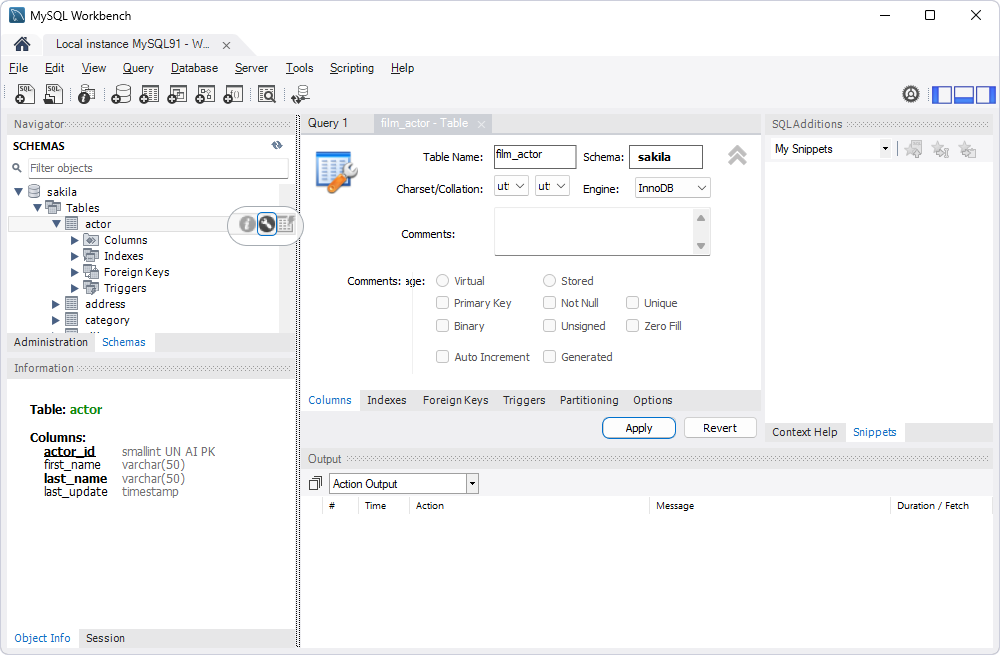
Task: Enable the Zero Fill checkbox
Action: tap(632, 325)
